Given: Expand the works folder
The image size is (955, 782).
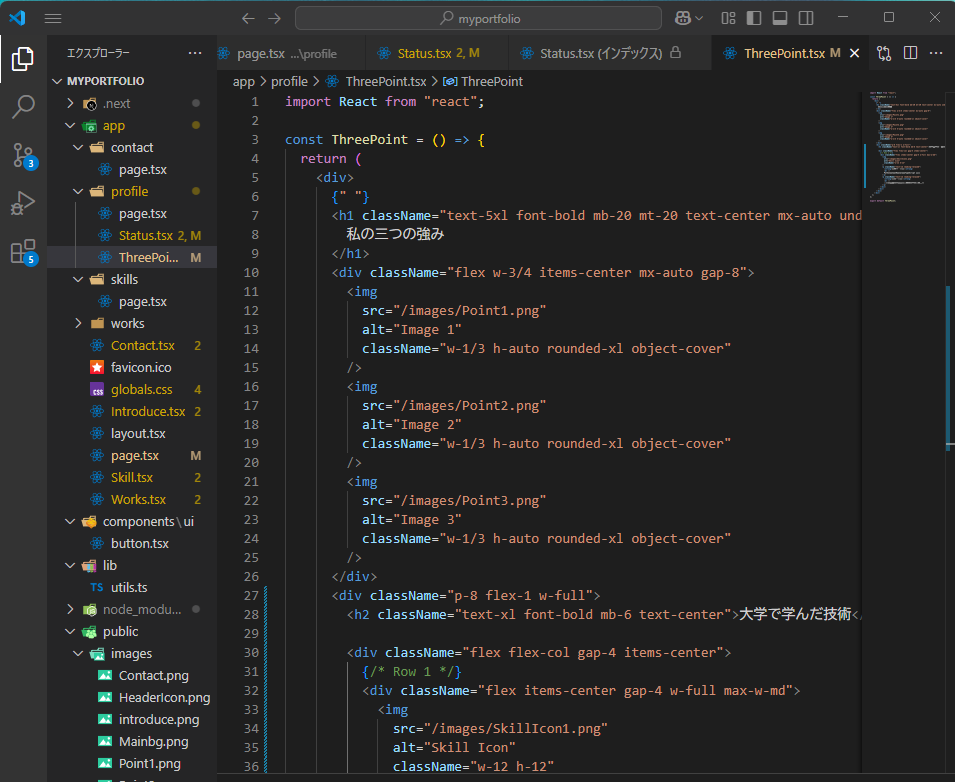Looking at the screenshot, I should point(127,323).
